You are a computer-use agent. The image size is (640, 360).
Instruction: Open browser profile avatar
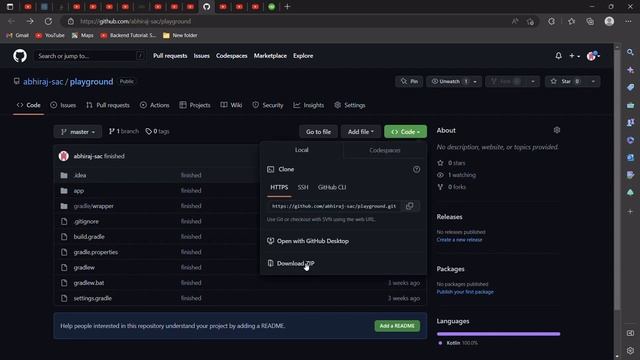pyautogui.click(x=609, y=21)
